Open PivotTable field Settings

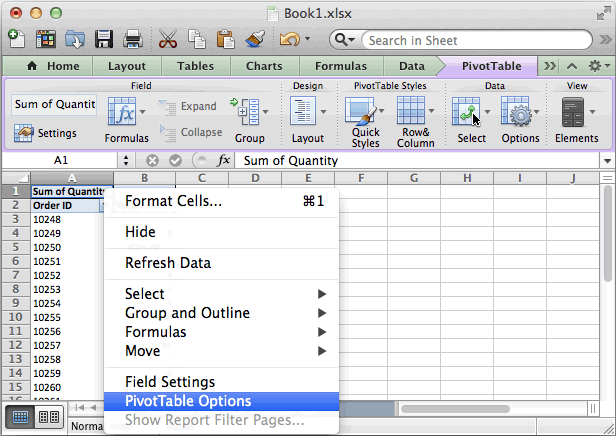(45, 133)
